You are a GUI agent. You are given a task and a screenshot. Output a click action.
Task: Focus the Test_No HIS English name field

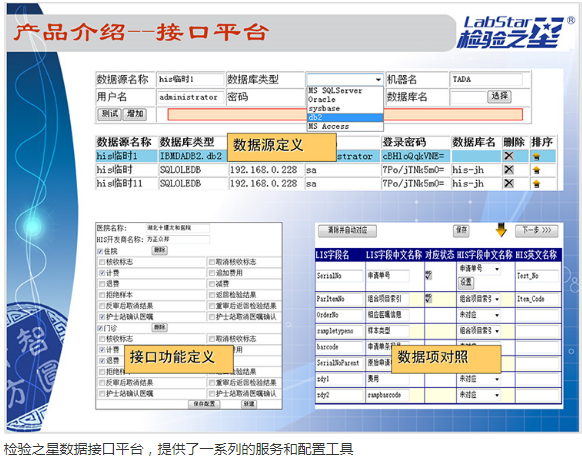(537, 276)
